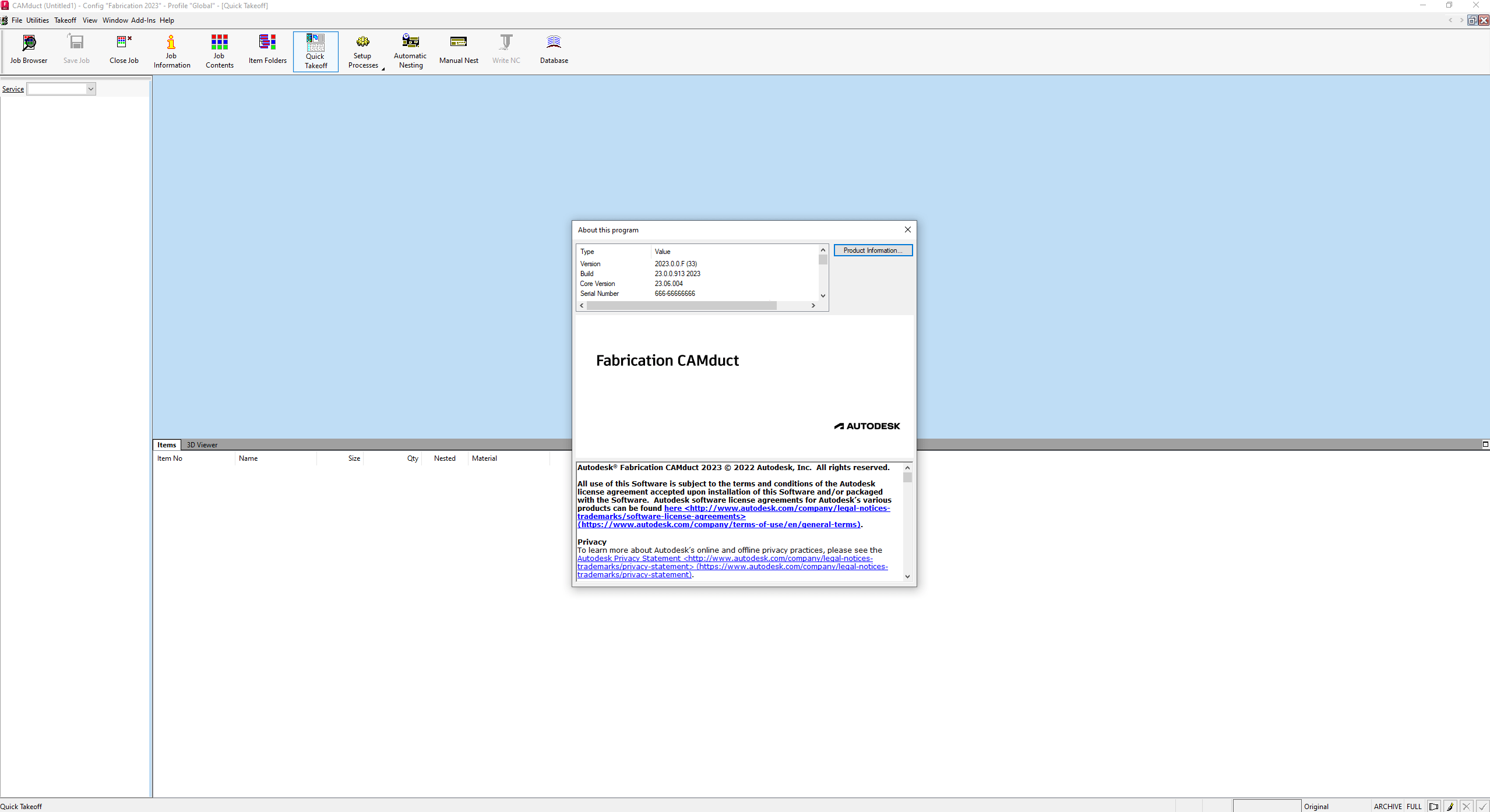Toggle the ARCHIVE status indicator
Viewport: 1490px width, 812px height.
[x=1387, y=806]
